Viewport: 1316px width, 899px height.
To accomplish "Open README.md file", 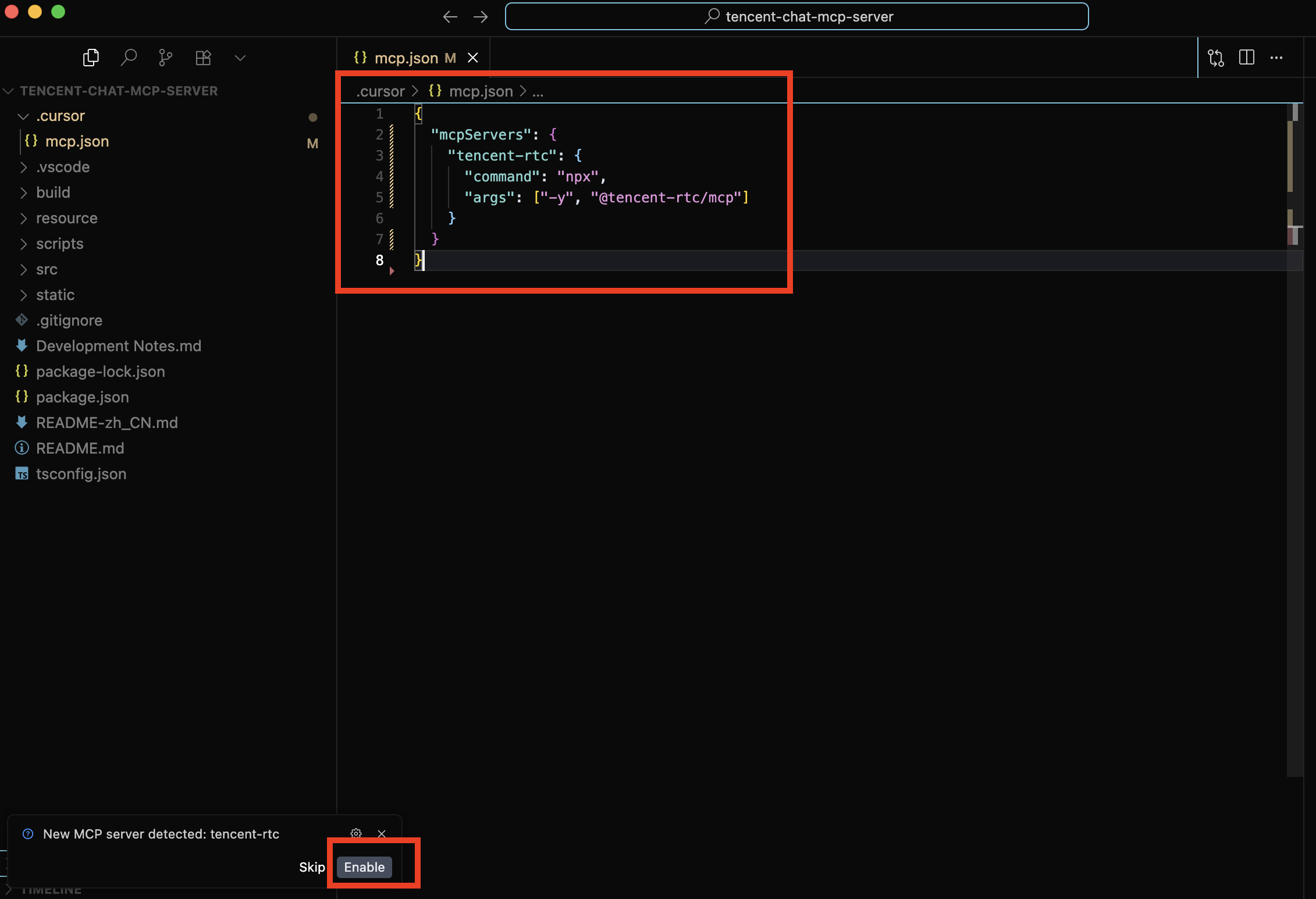I will coord(80,448).
